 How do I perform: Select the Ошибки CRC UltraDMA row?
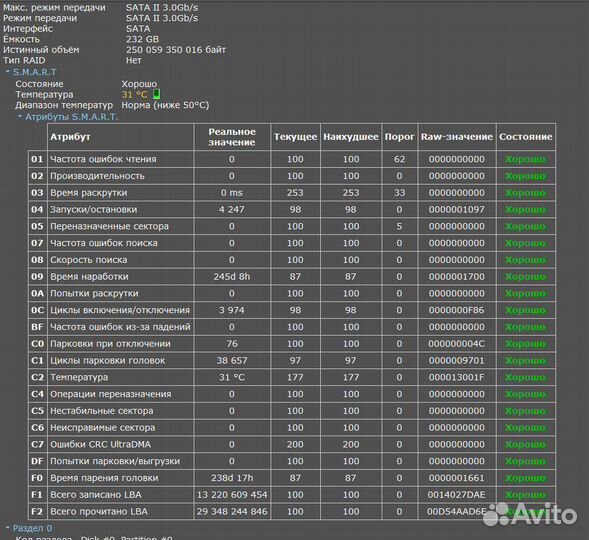tap(292, 445)
